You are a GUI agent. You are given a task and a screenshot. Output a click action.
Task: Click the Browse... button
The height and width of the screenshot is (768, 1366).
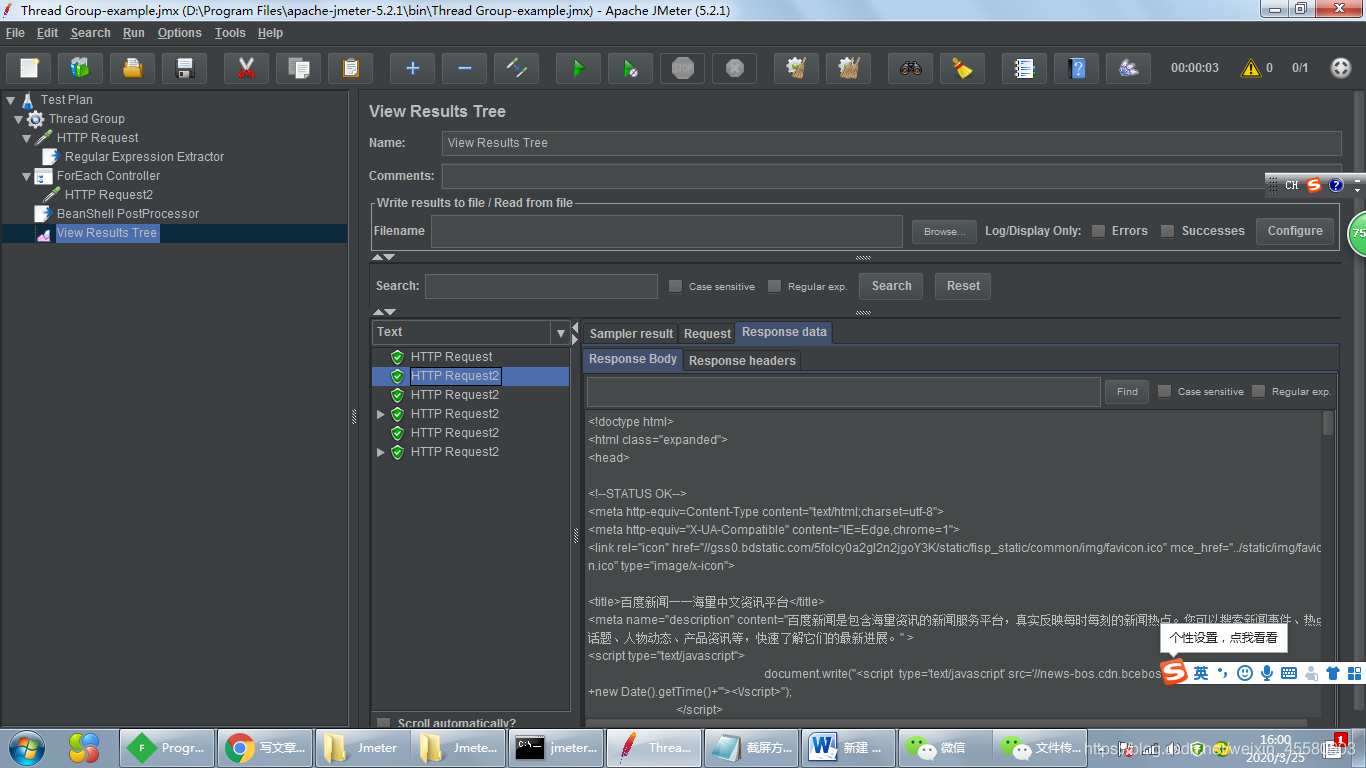tap(944, 231)
